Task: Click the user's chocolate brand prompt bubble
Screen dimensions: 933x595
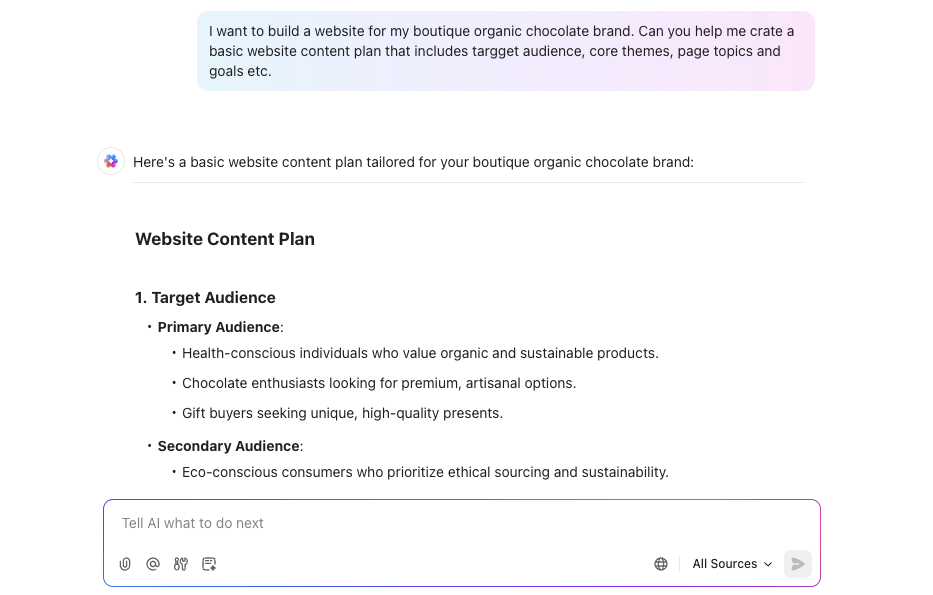Action: click(505, 51)
